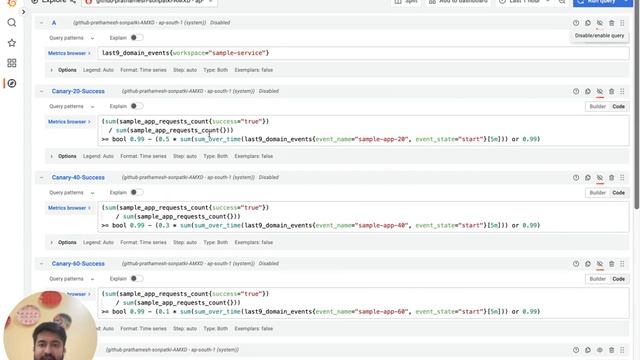This screenshot has width=640, height=360.
Task: Show help for Canary-40-Success query
Action: coord(576,178)
